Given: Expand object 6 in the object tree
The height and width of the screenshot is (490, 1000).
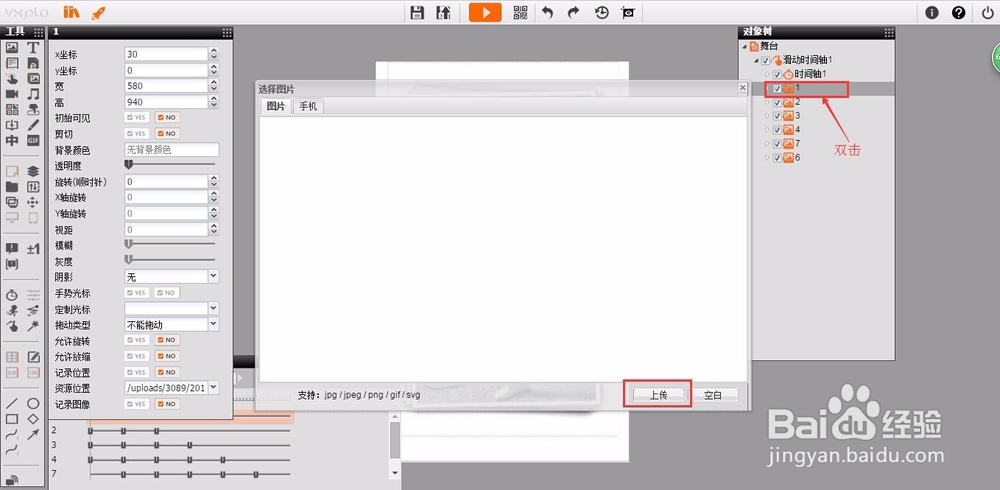Looking at the screenshot, I should click(767, 158).
